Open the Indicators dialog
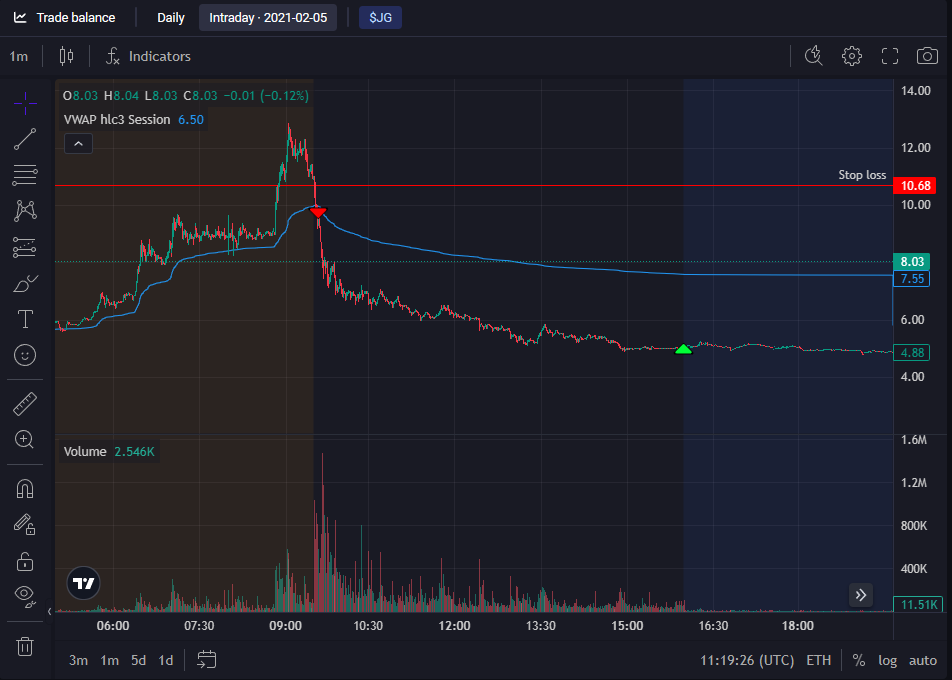This screenshot has height=680, width=952. (148, 56)
